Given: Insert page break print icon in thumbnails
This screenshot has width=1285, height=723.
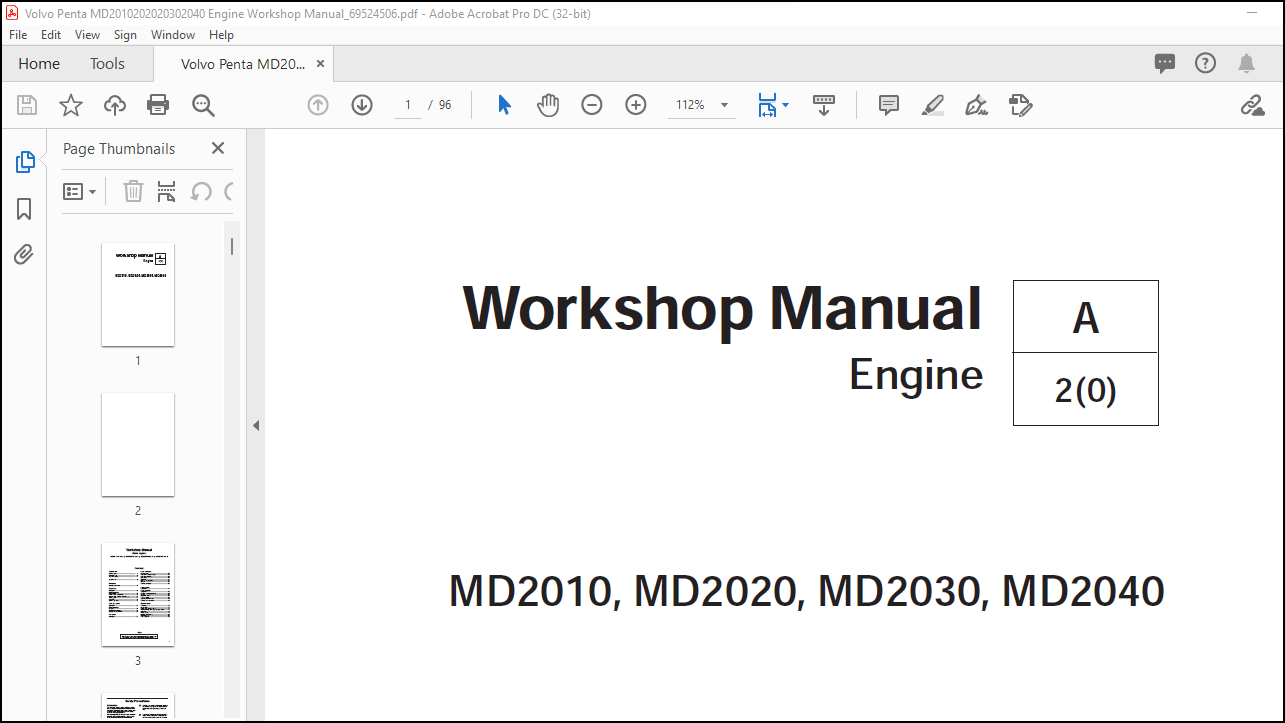Looking at the screenshot, I should pos(166,191).
